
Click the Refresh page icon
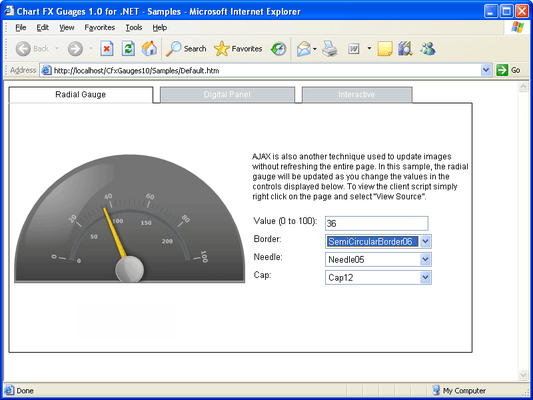pos(128,49)
